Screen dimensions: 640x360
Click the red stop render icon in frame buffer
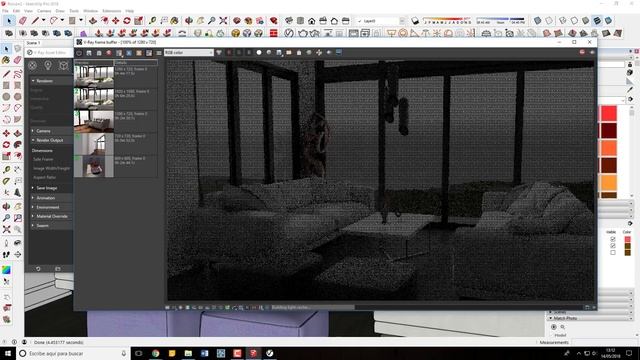coord(582,52)
